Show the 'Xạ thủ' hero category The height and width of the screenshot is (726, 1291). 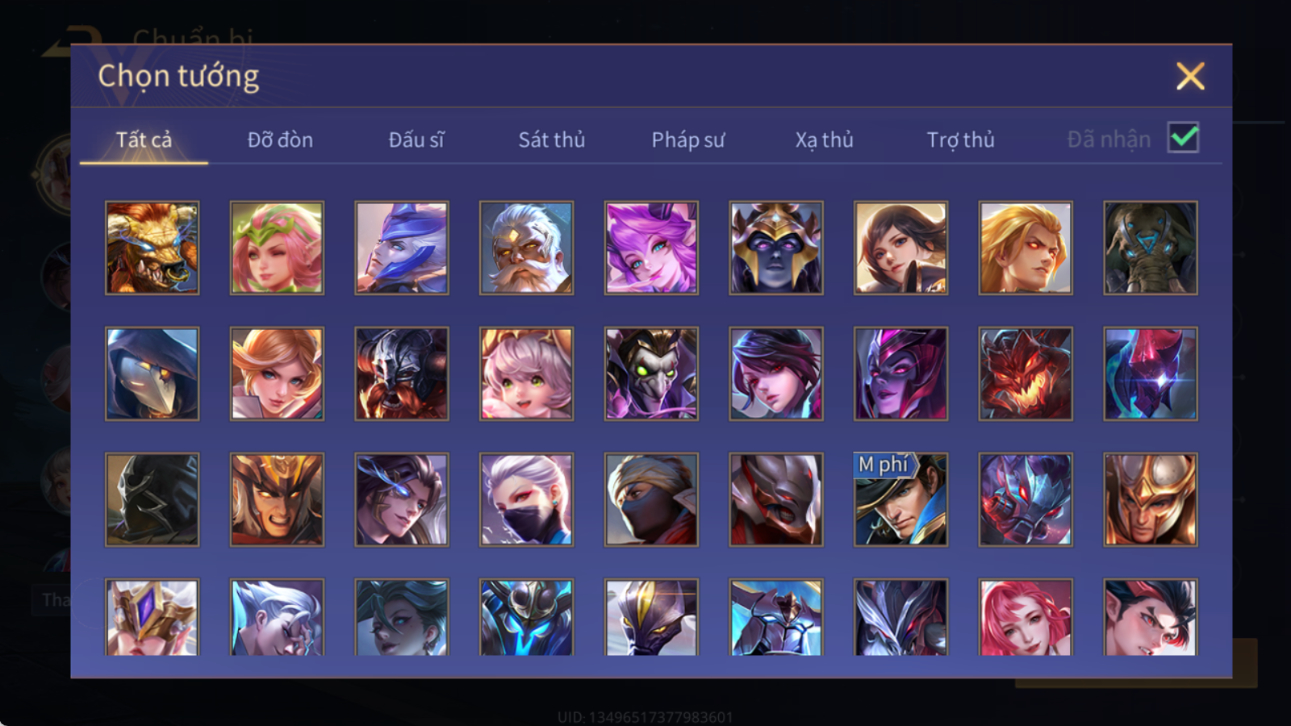pos(824,140)
